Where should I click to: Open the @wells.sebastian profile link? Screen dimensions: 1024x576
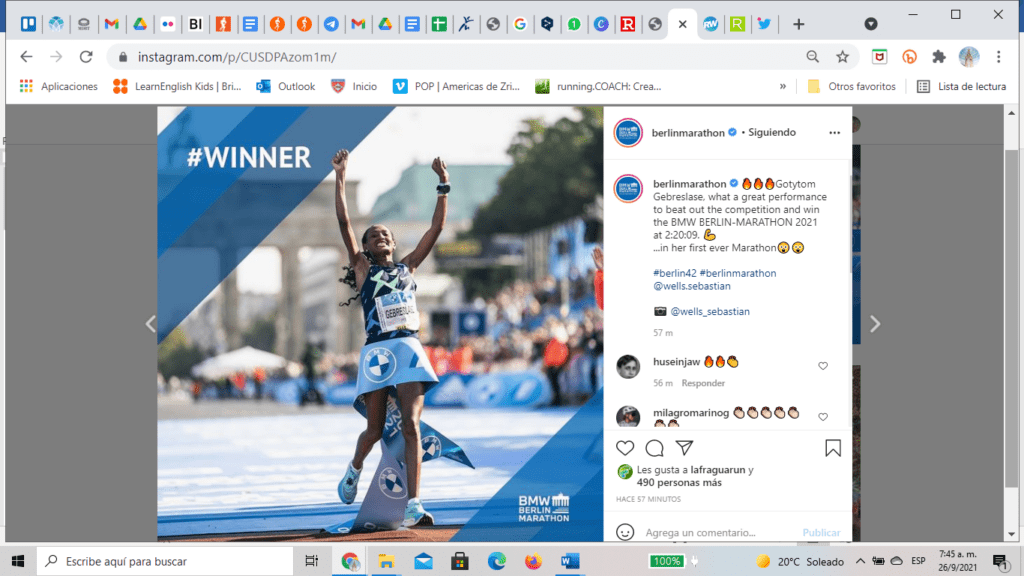click(692, 286)
